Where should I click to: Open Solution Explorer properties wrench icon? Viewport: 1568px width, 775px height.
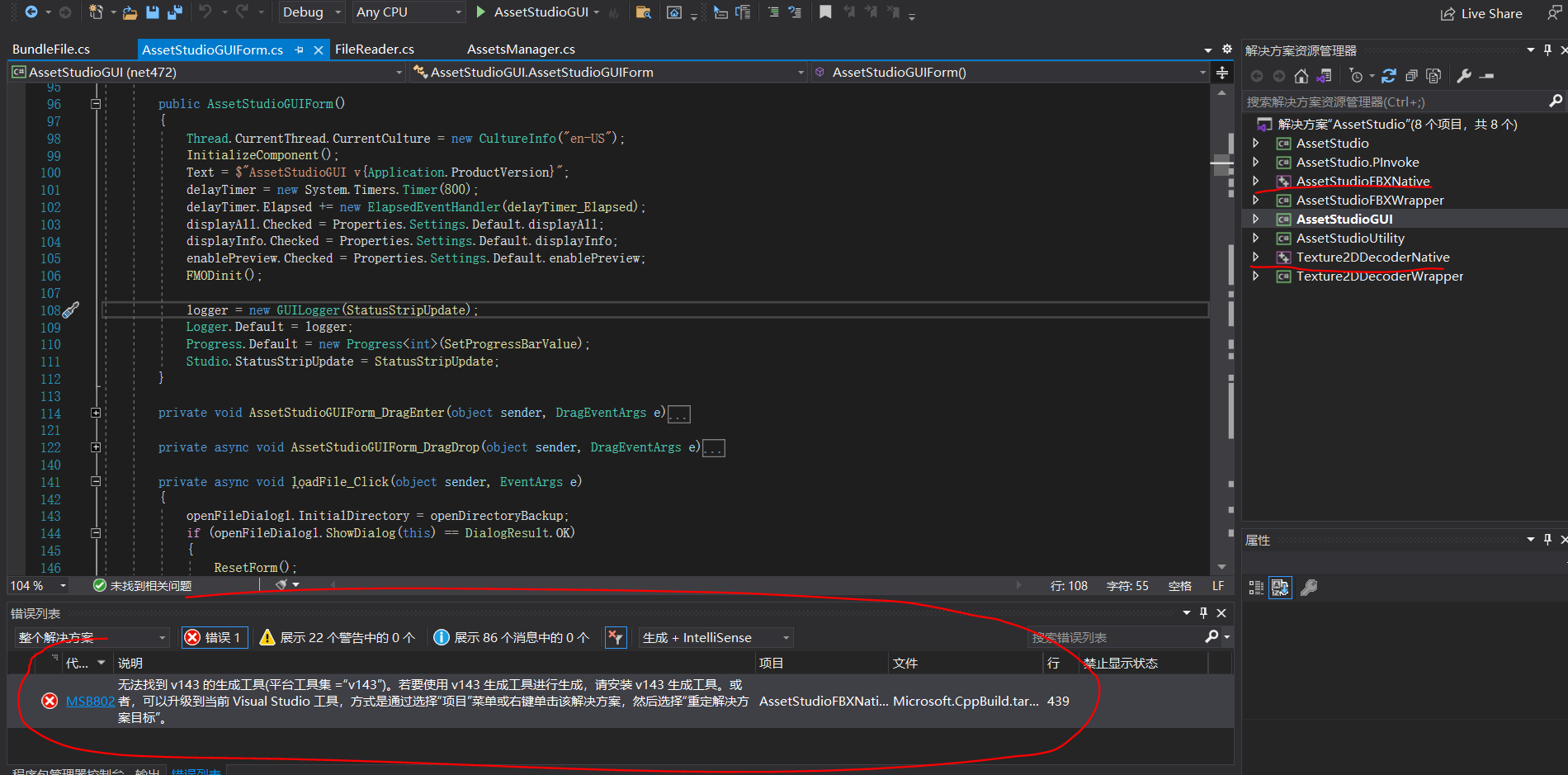pyautogui.click(x=1464, y=76)
